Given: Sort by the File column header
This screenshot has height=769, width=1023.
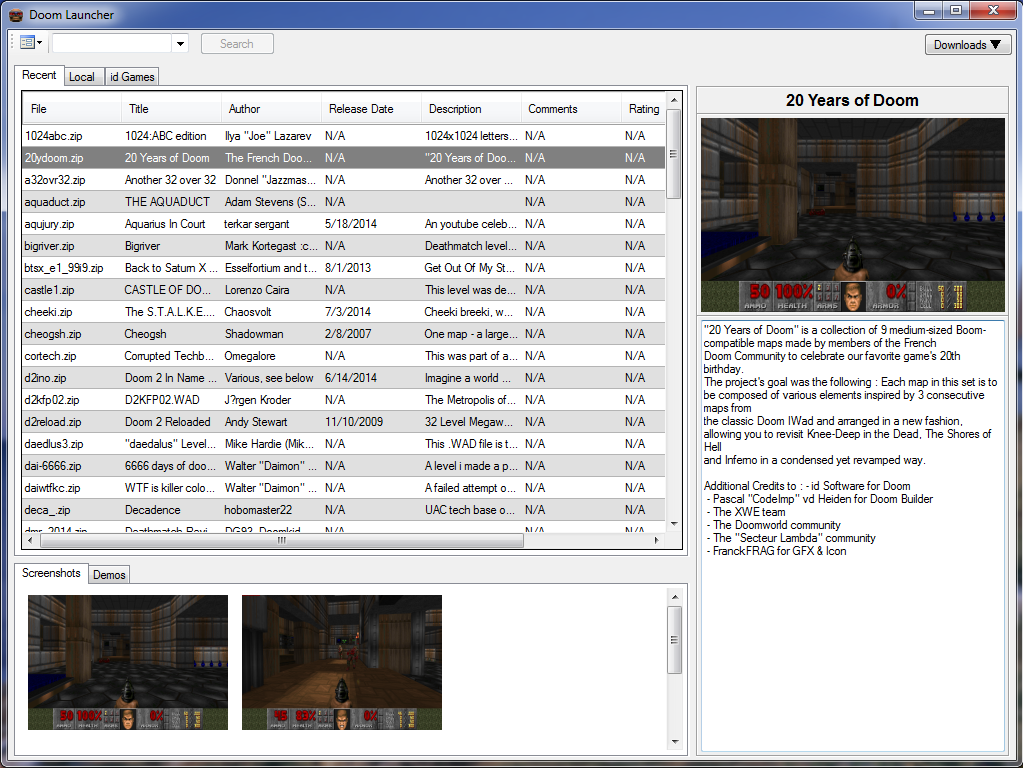Looking at the screenshot, I should [72, 109].
